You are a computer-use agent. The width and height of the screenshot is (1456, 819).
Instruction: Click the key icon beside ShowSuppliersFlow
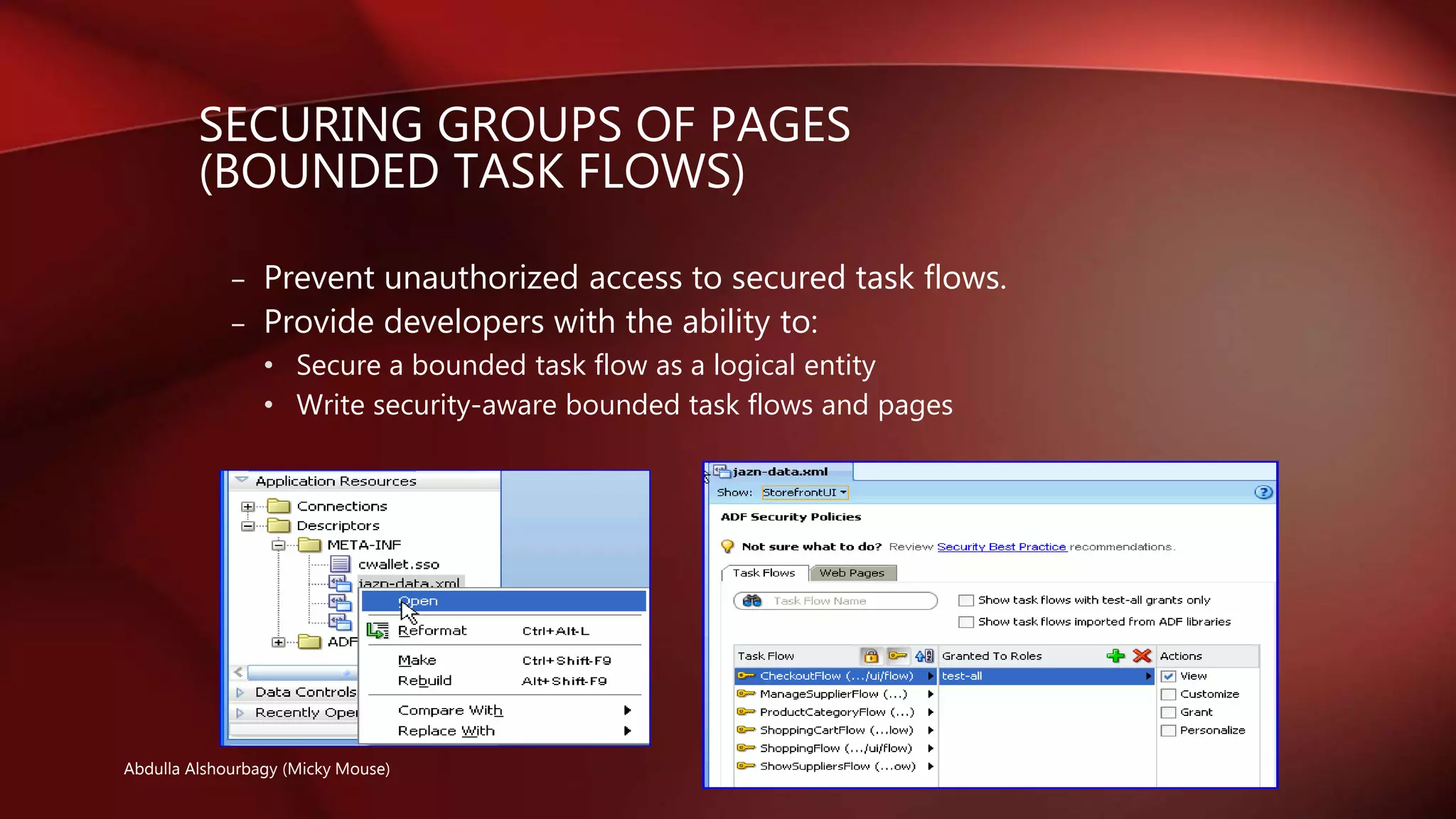(746, 766)
